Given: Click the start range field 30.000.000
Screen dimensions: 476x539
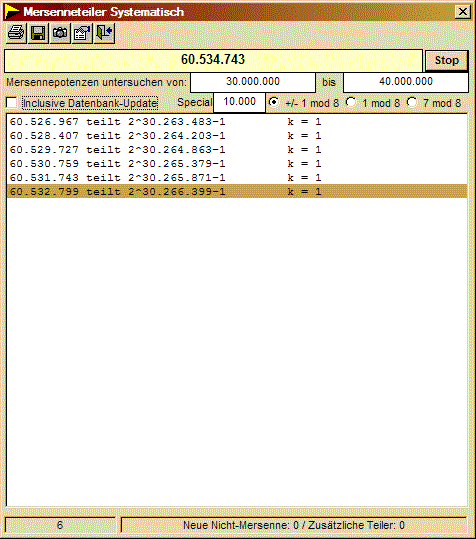Looking at the screenshot, I should click(253, 82).
